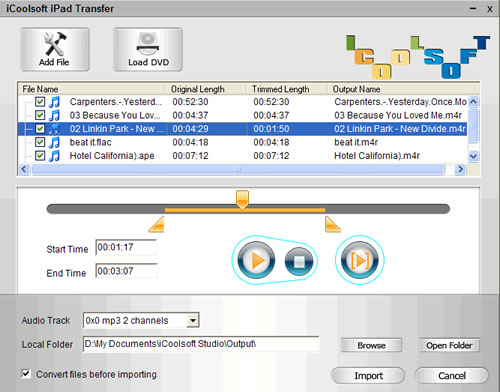Click the music note icon for Hotel California
The image size is (500, 392).
coord(54,156)
